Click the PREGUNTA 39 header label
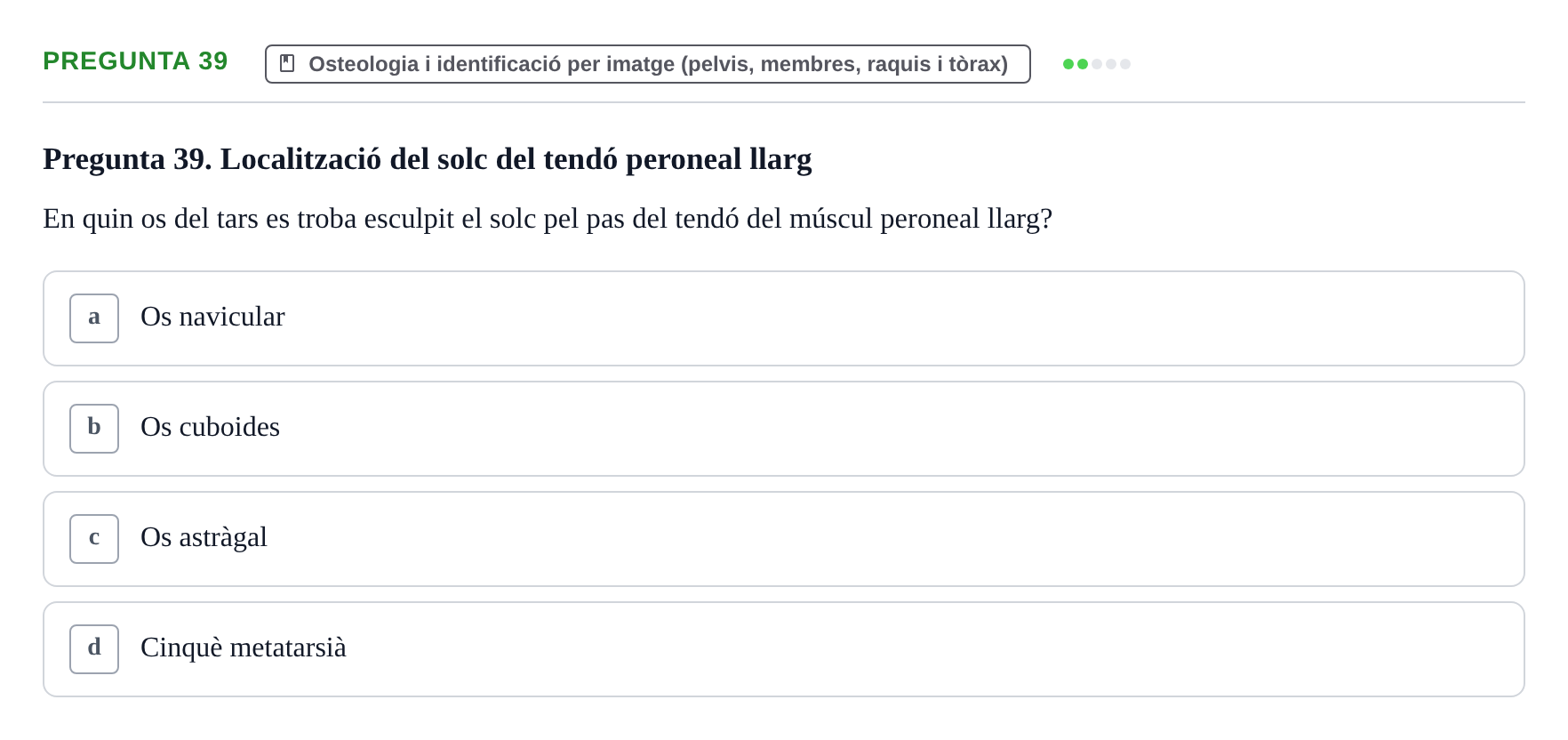The width and height of the screenshot is (1568, 740). pyautogui.click(x=135, y=60)
